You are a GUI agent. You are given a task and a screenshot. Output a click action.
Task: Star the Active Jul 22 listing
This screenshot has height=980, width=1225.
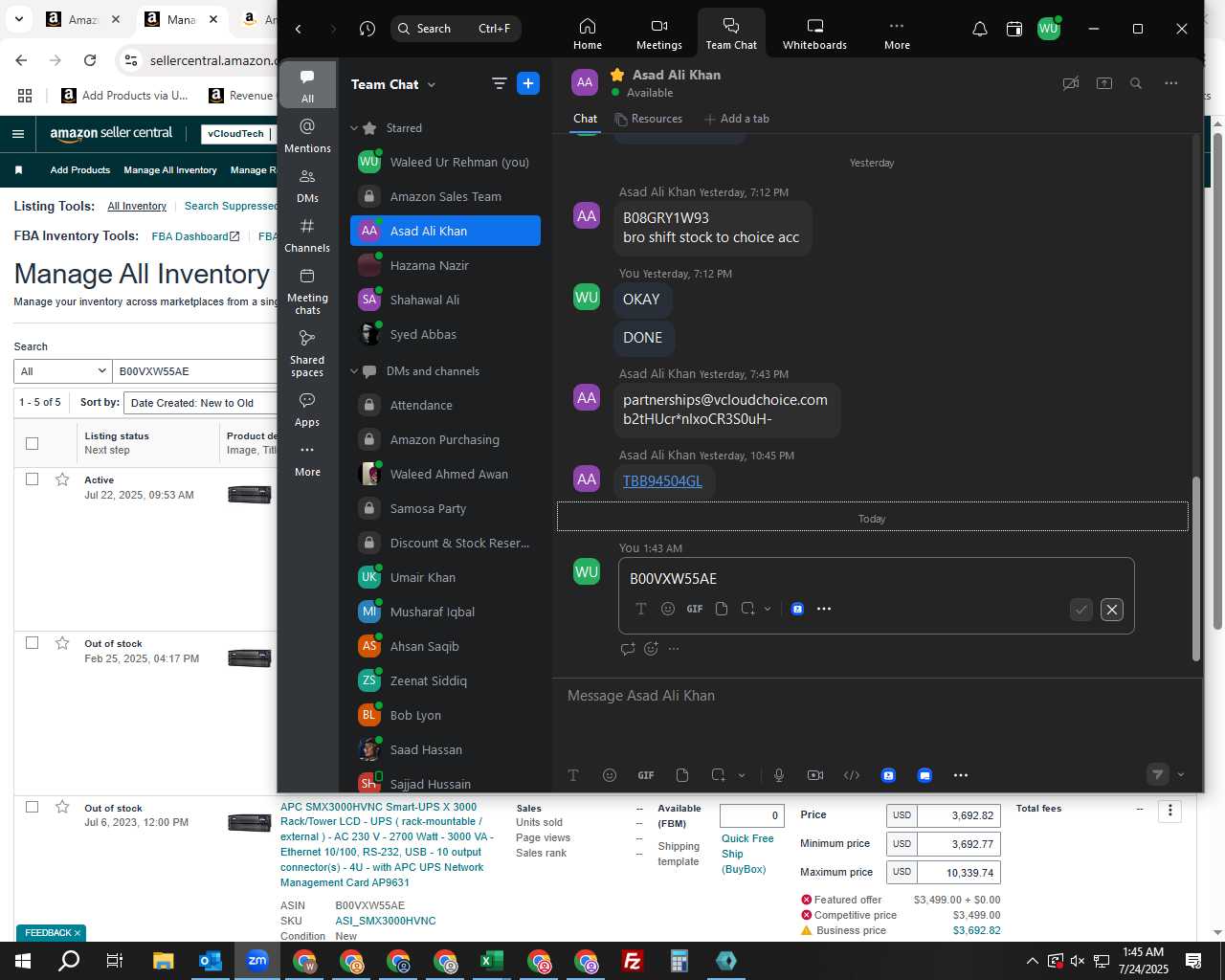pyautogui.click(x=62, y=479)
